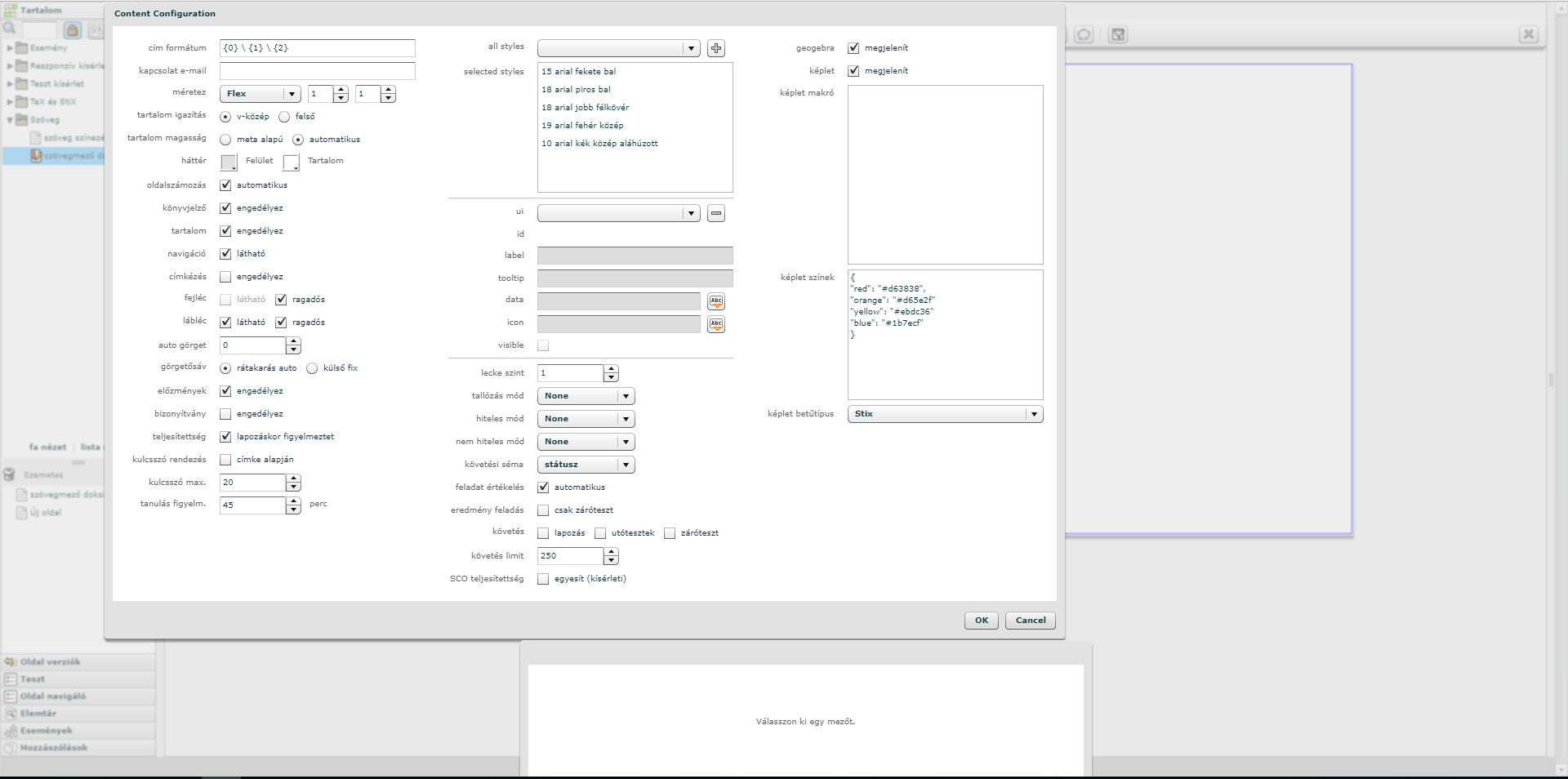This screenshot has height=779, width=1568.
Task: Increase the kulcsszó max. value
Action: click(x=293, y=479)
